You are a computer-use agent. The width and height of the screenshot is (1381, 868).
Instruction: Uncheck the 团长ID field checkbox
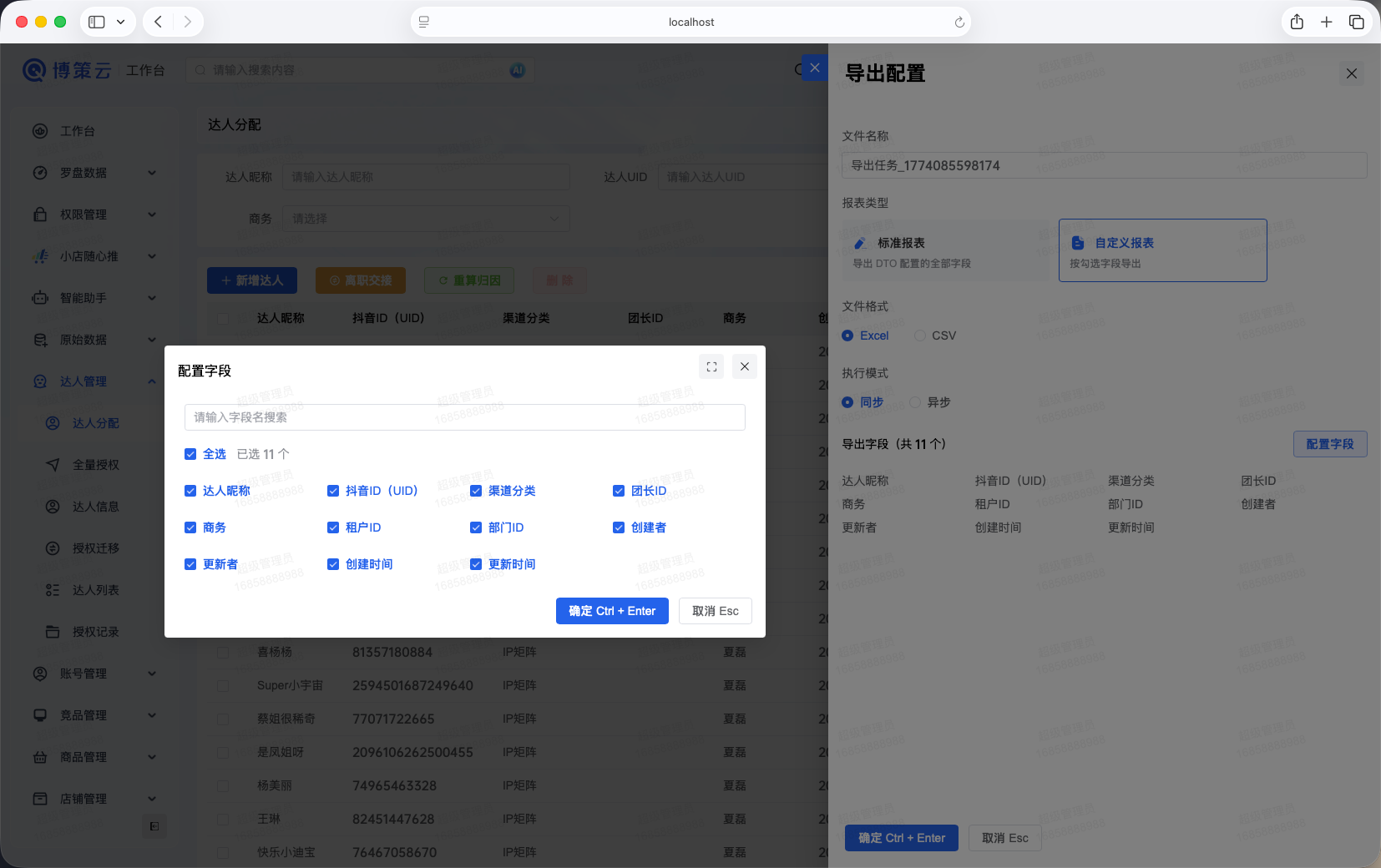(x=619, y=491)
